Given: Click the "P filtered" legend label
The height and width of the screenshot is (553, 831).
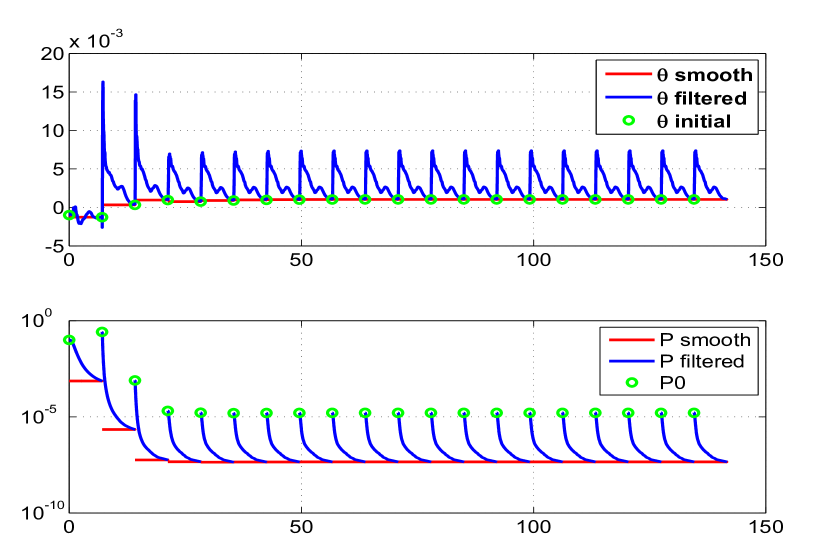Looking at the screenshot, I should point(702,361).
